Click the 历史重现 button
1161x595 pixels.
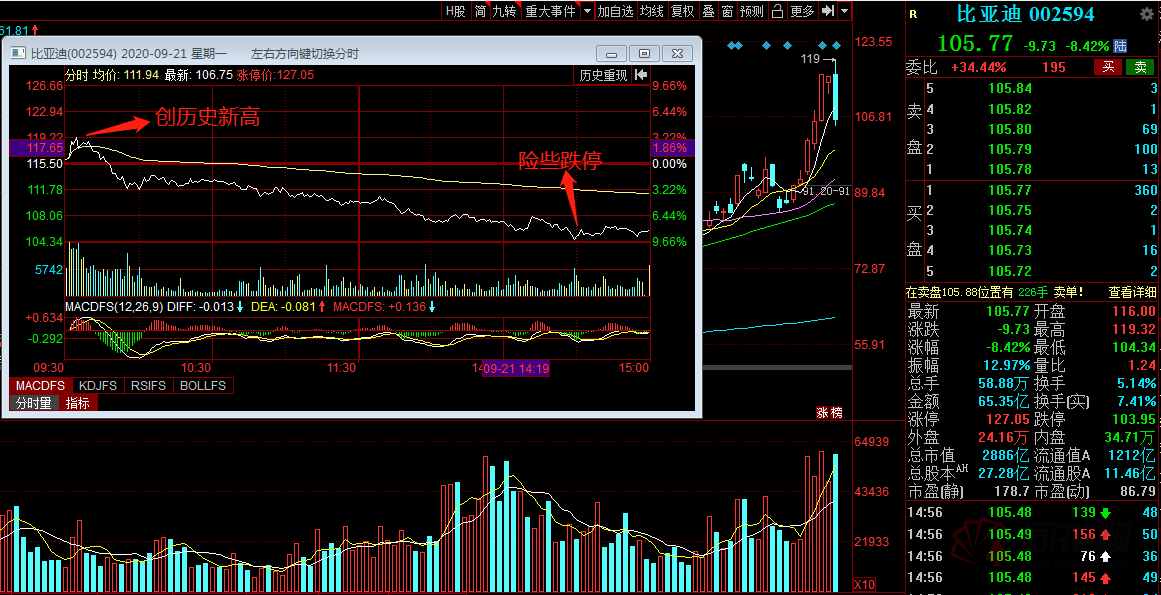pos(603,75)
